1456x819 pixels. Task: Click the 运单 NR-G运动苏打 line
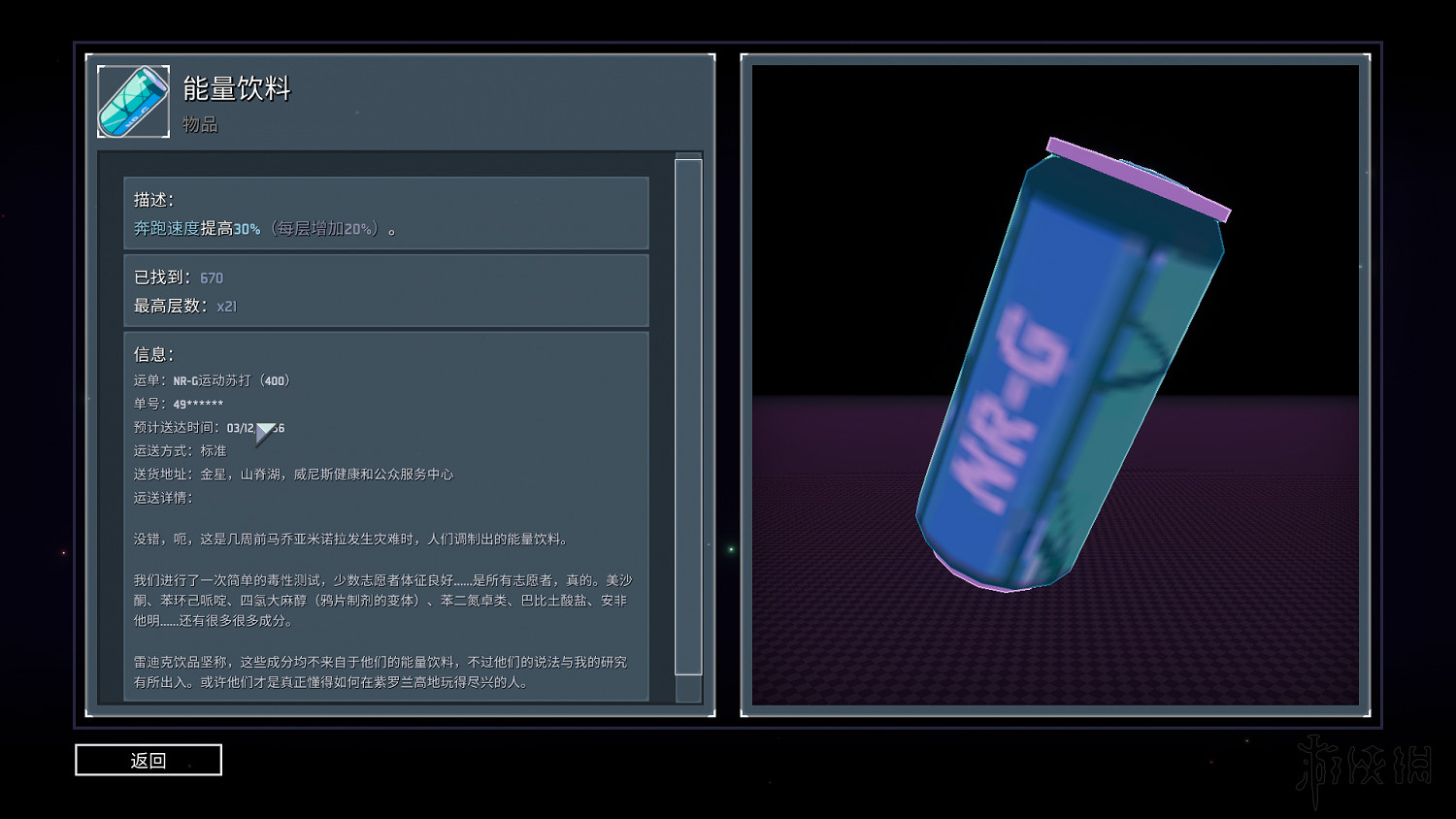click(x=212, y=380)
